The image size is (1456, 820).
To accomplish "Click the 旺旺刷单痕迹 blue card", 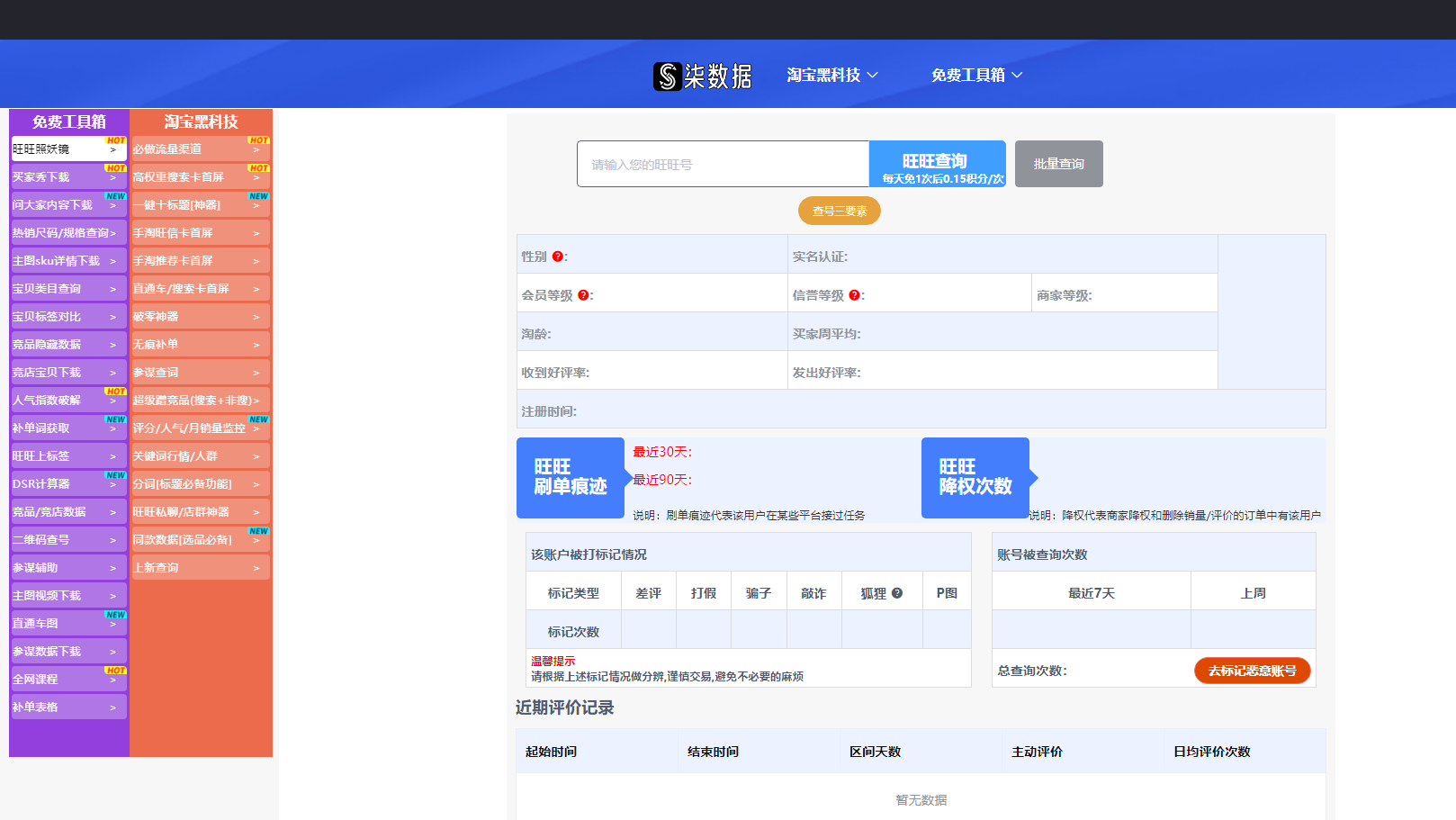I will (x=571, y=477).
